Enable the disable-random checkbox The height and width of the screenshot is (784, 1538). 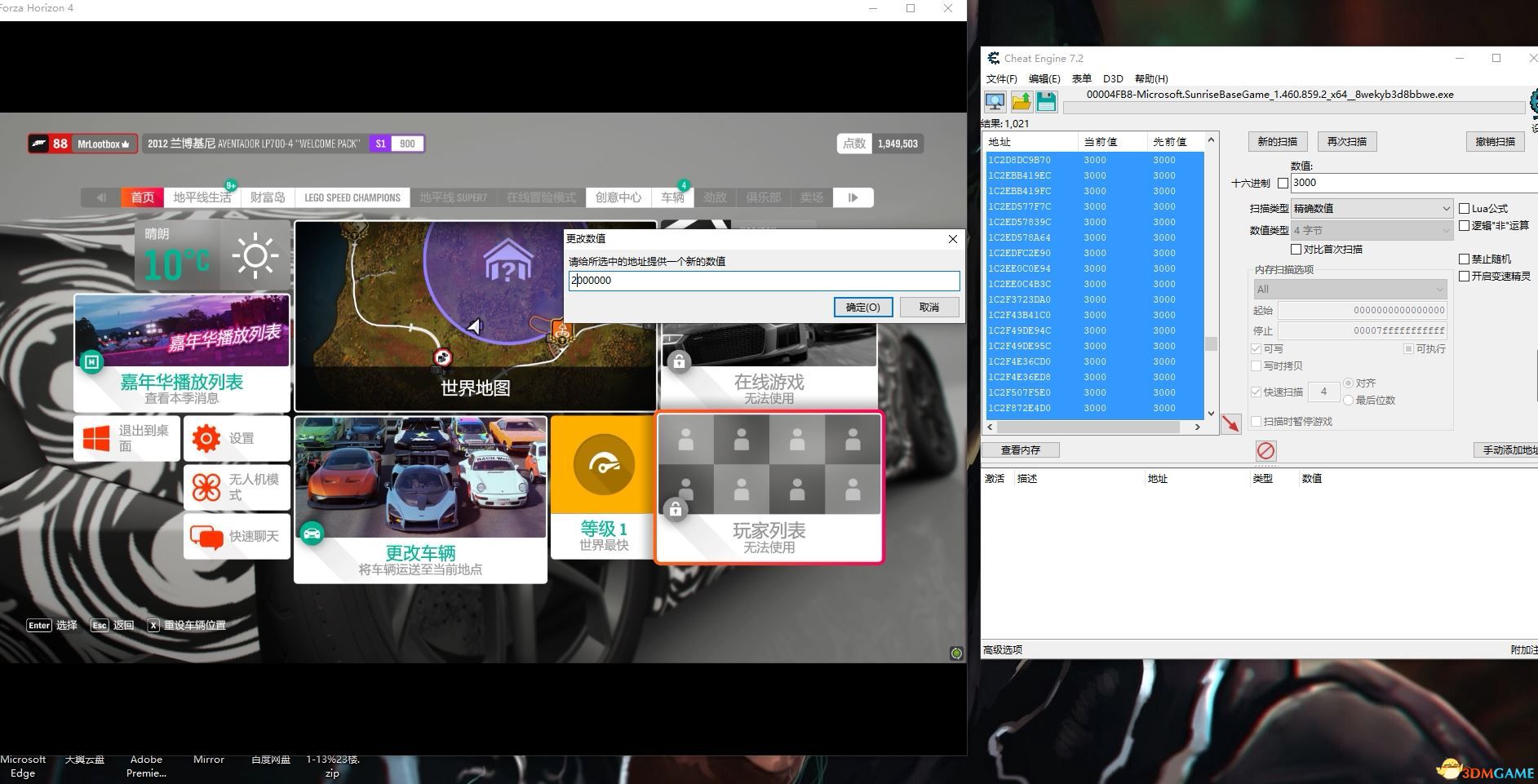(1464, 259)
